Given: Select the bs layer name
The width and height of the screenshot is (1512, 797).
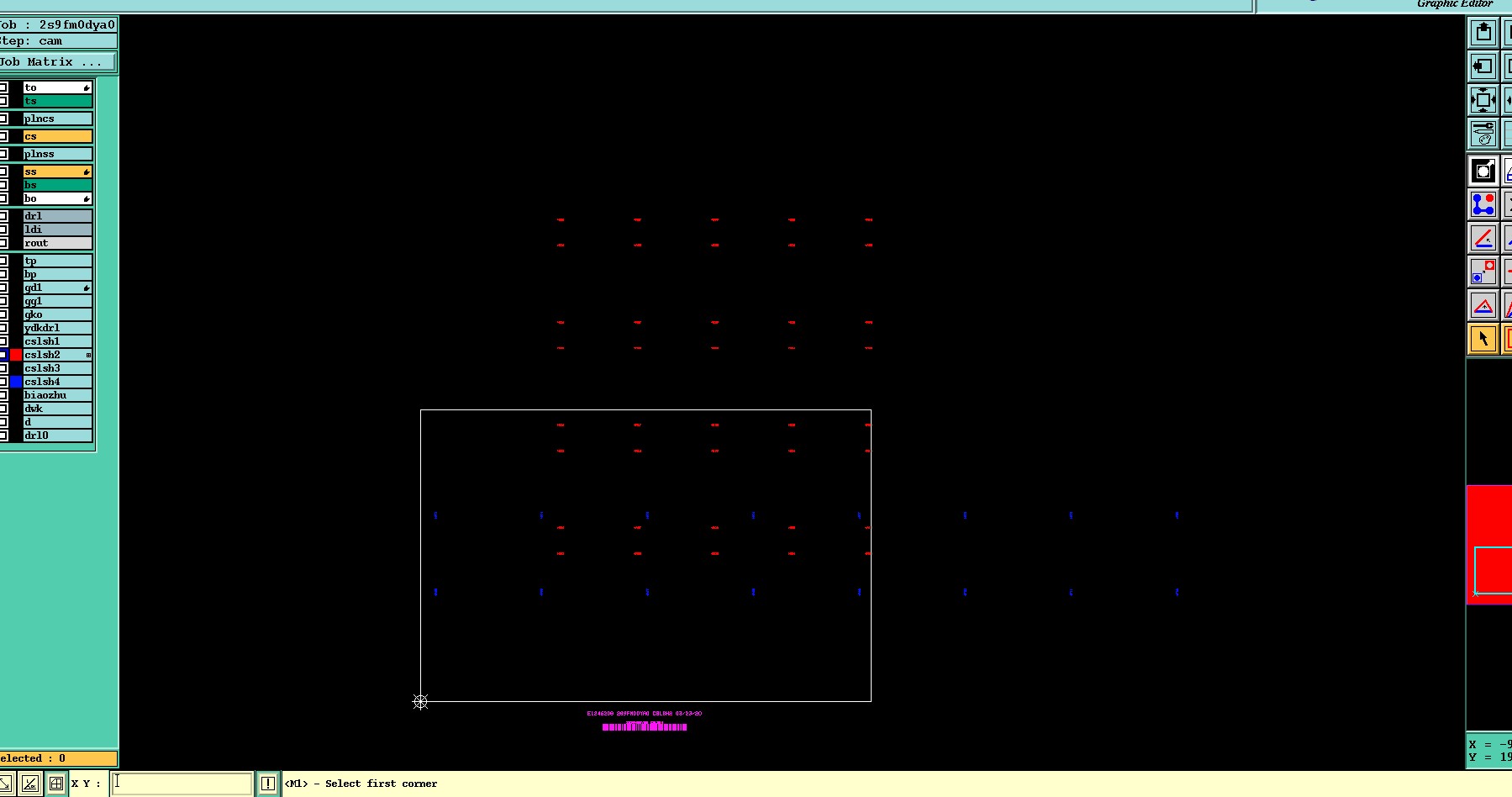Looking at the screenshot, I should click(57, 185).
